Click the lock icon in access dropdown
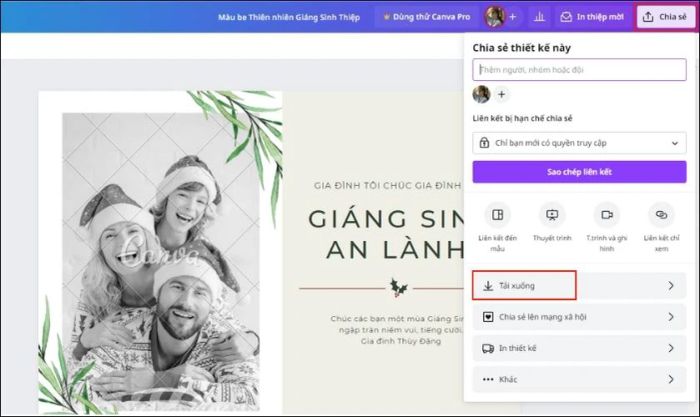Viewport: 700px width, 417px height. 484,143
